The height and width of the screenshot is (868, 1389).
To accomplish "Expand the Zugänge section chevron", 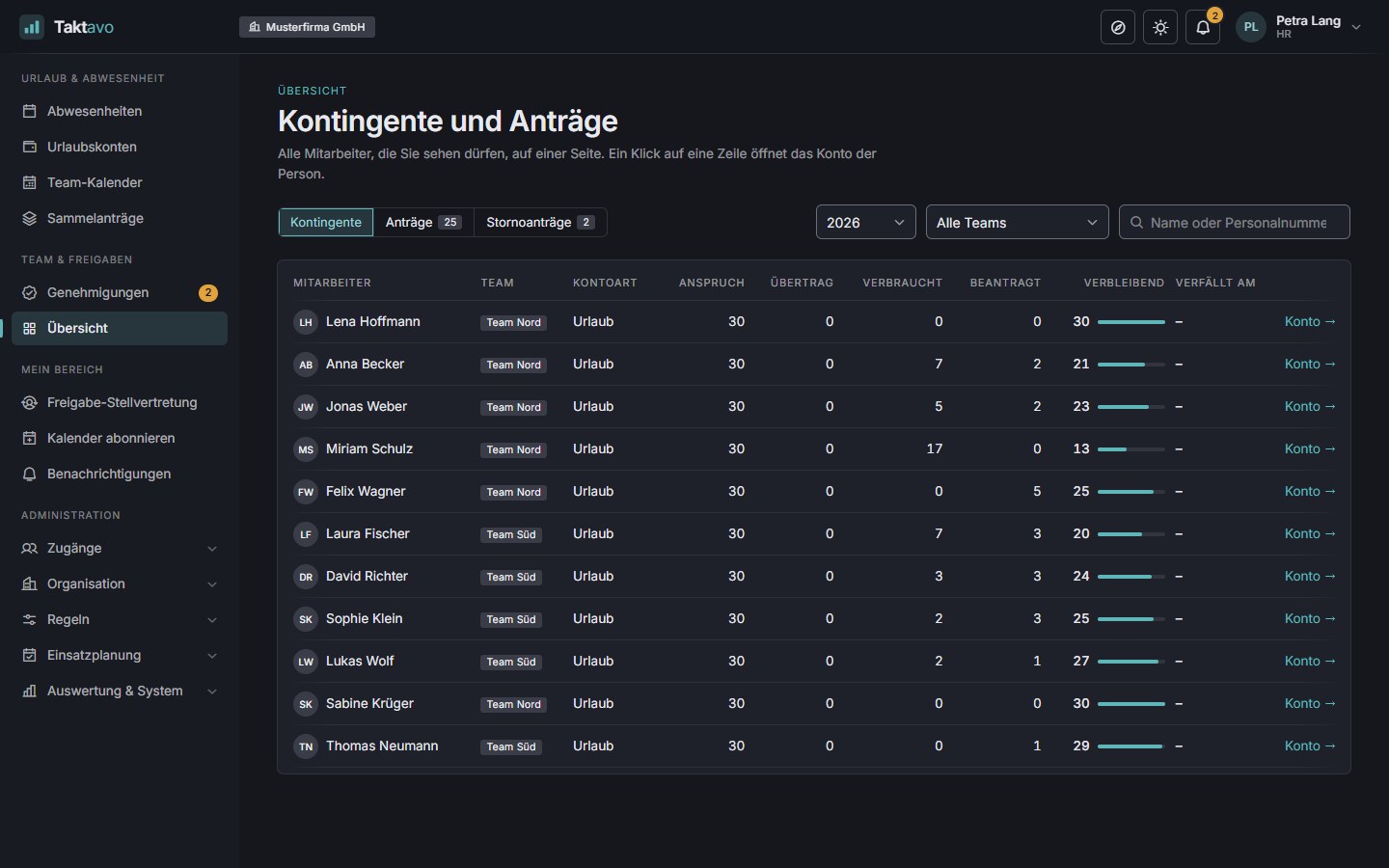I will 212,549.
